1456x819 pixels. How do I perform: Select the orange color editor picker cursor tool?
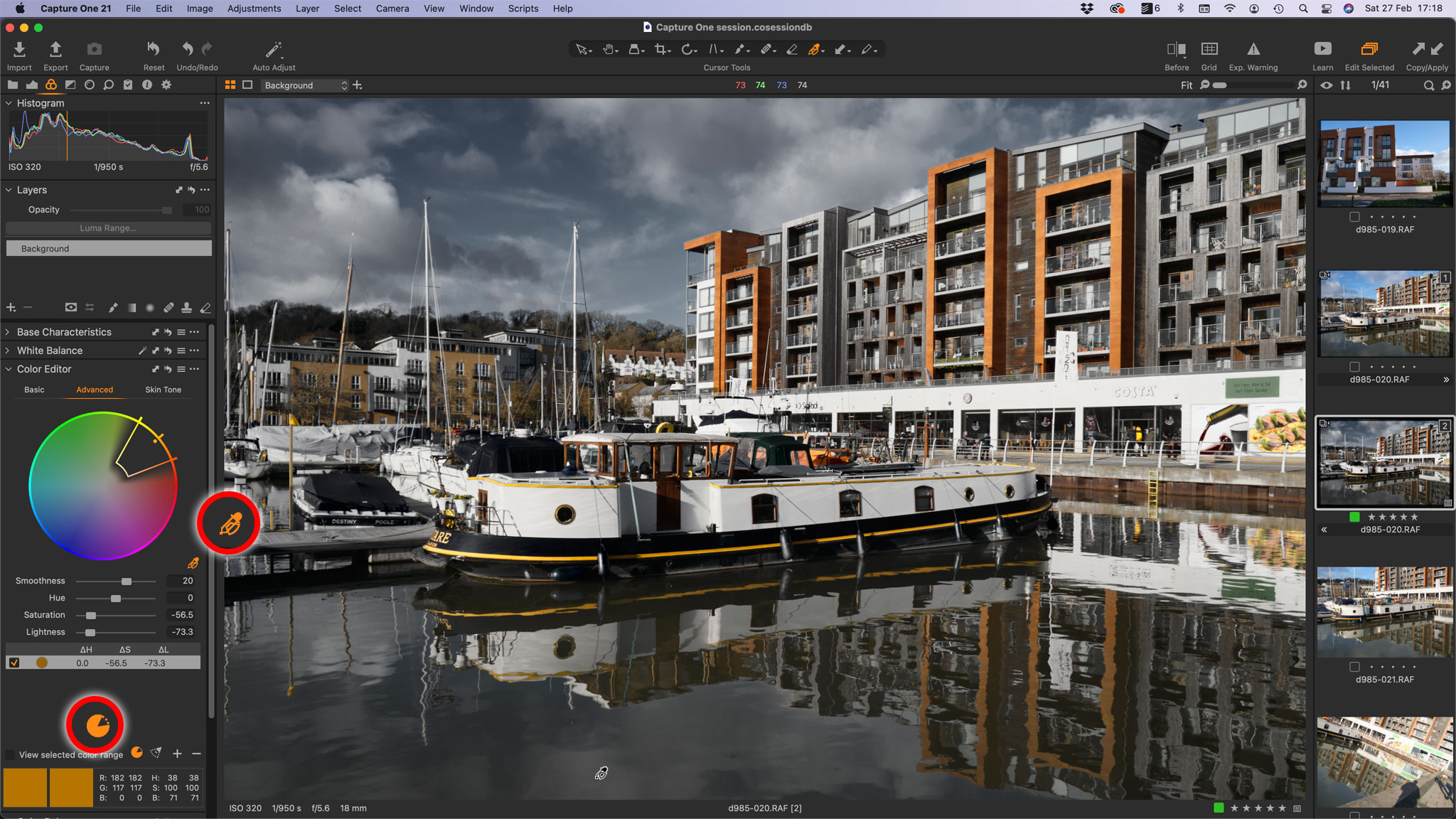coord(815,50)
